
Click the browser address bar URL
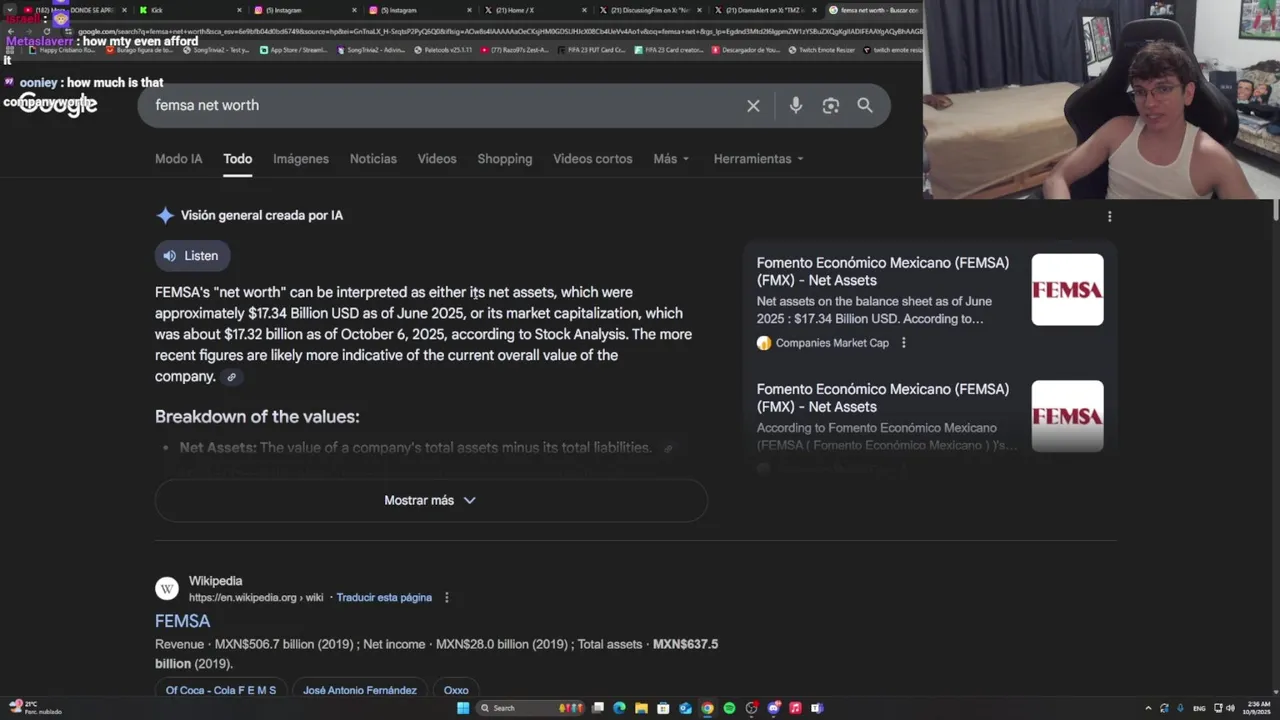pyautogui.click(x=500, y=31)
